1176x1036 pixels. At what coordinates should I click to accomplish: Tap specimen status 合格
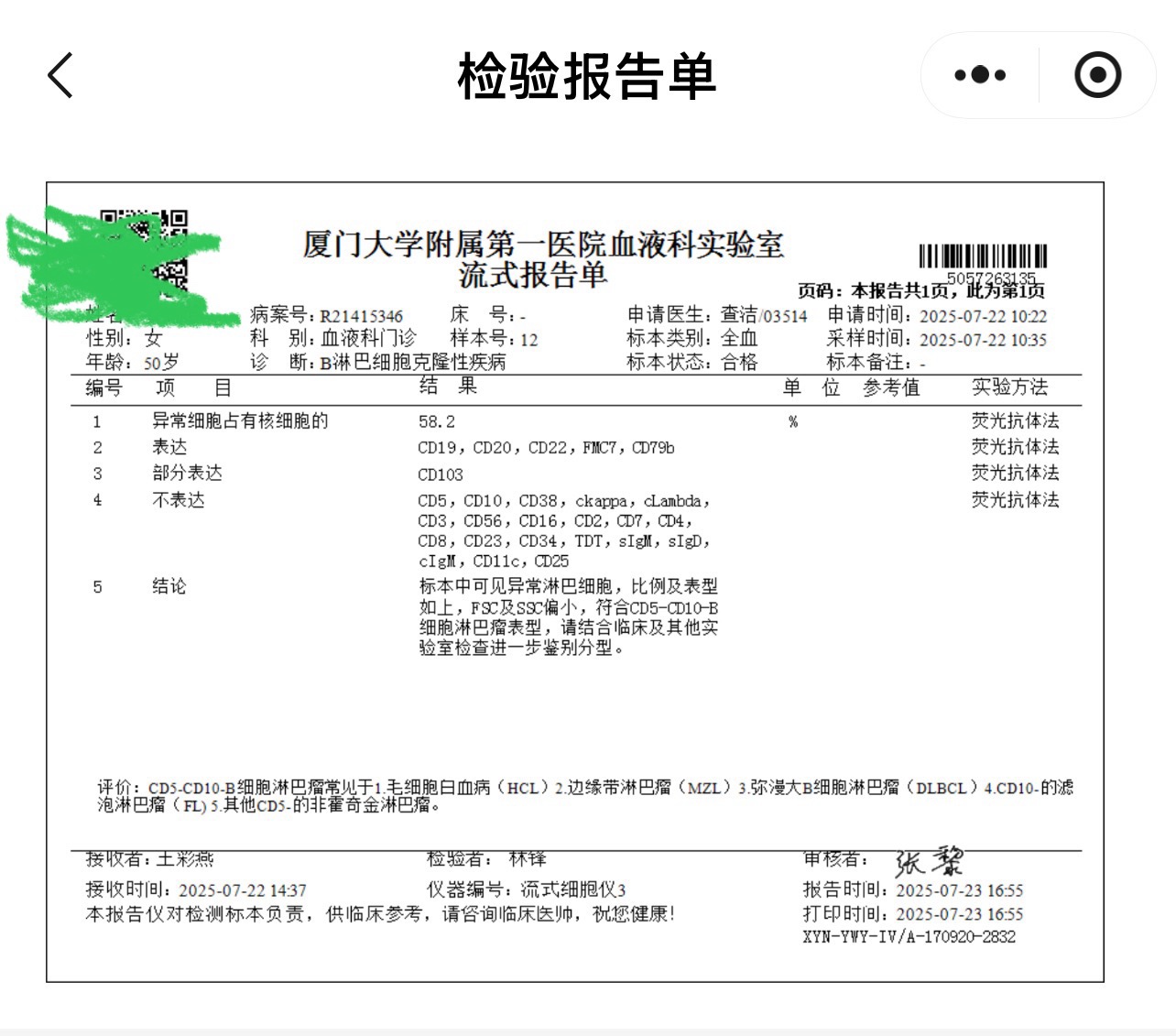tap(738, 363)
